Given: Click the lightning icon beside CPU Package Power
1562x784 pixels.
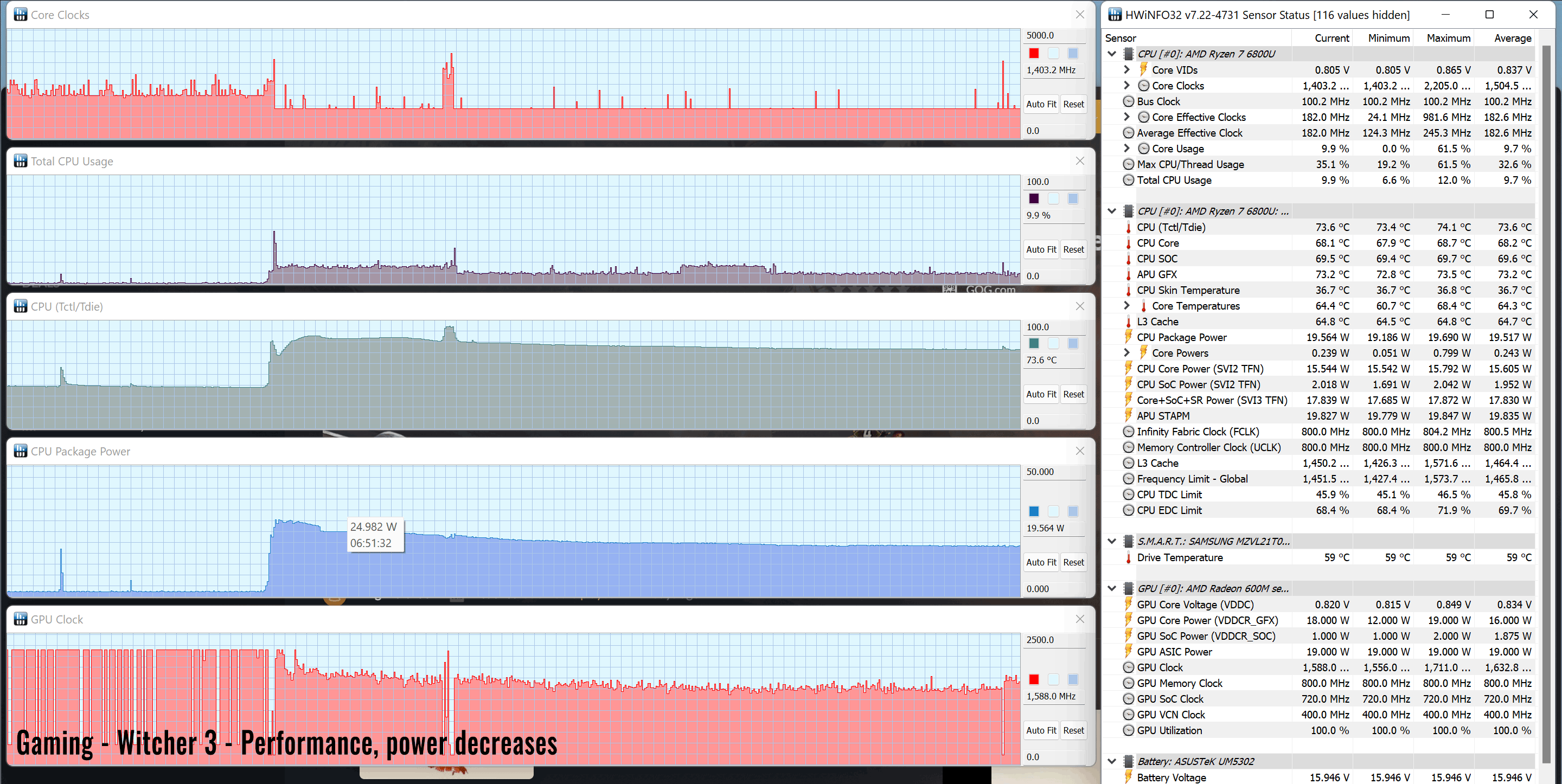Looking at the screenshot, I should click(1129, 337).
